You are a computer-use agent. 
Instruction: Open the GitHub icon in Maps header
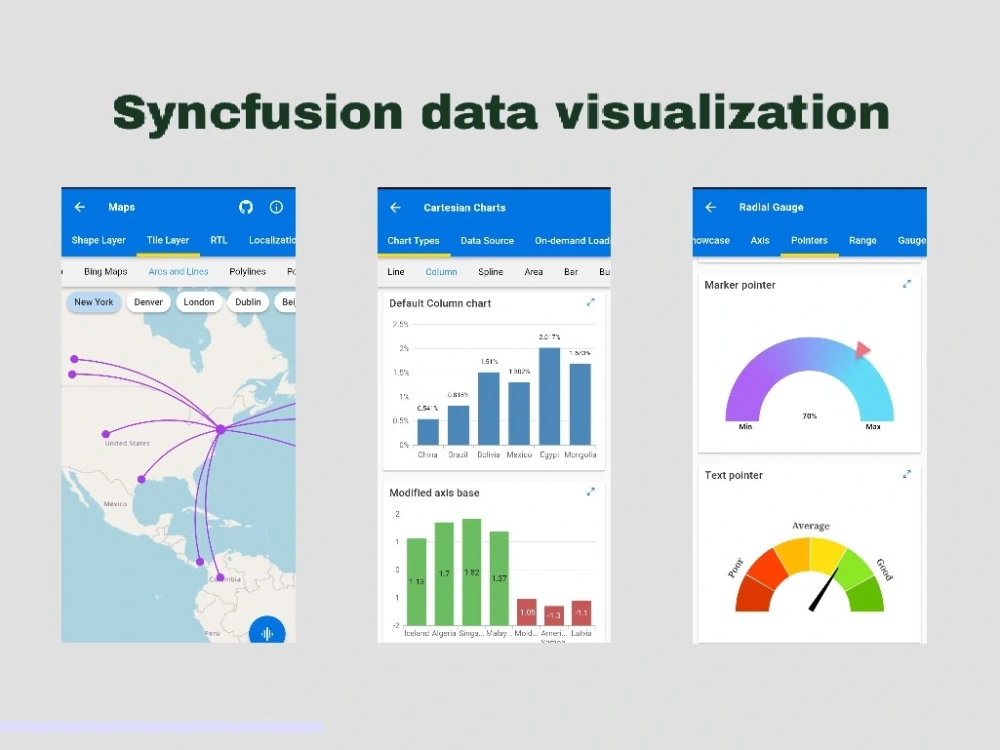pyautogui.click(x=246, y=207)
